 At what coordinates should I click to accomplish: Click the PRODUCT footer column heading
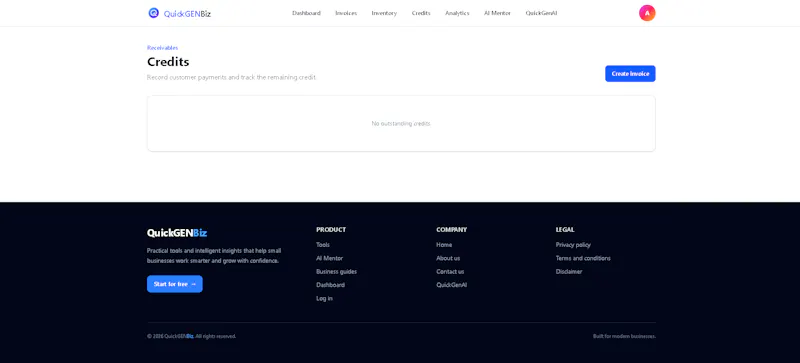coord(331,230)
